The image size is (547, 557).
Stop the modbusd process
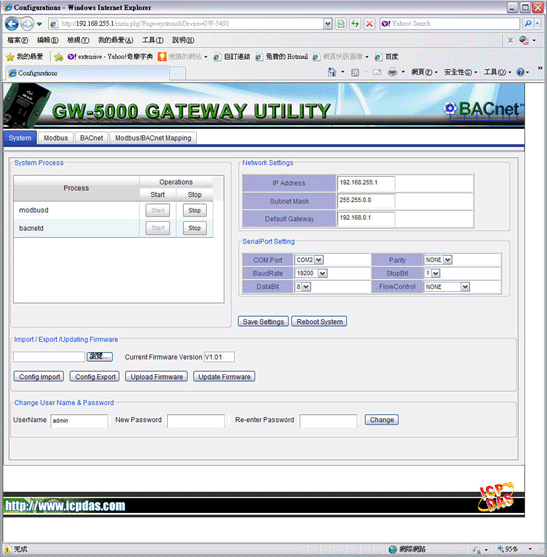195,210
